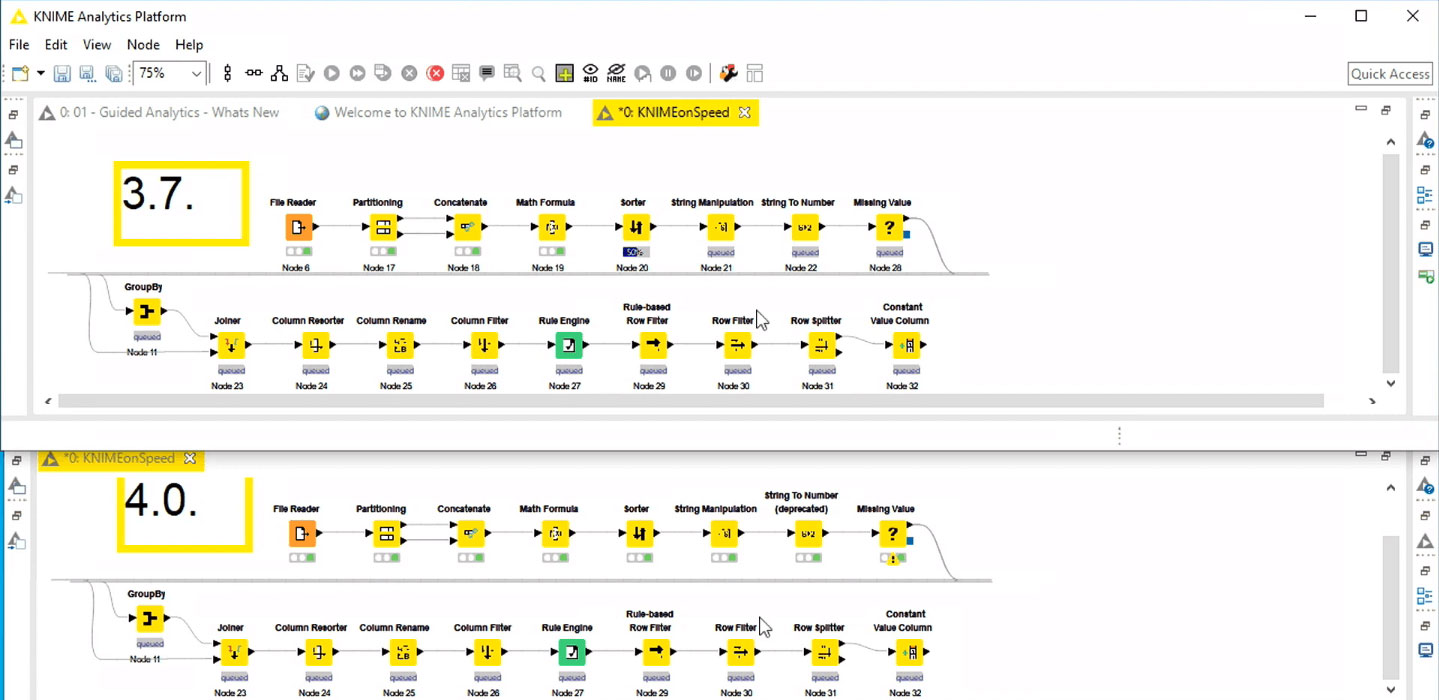Click the reset node table icon
Screen dimensions: 1439x700
point(461,73)
